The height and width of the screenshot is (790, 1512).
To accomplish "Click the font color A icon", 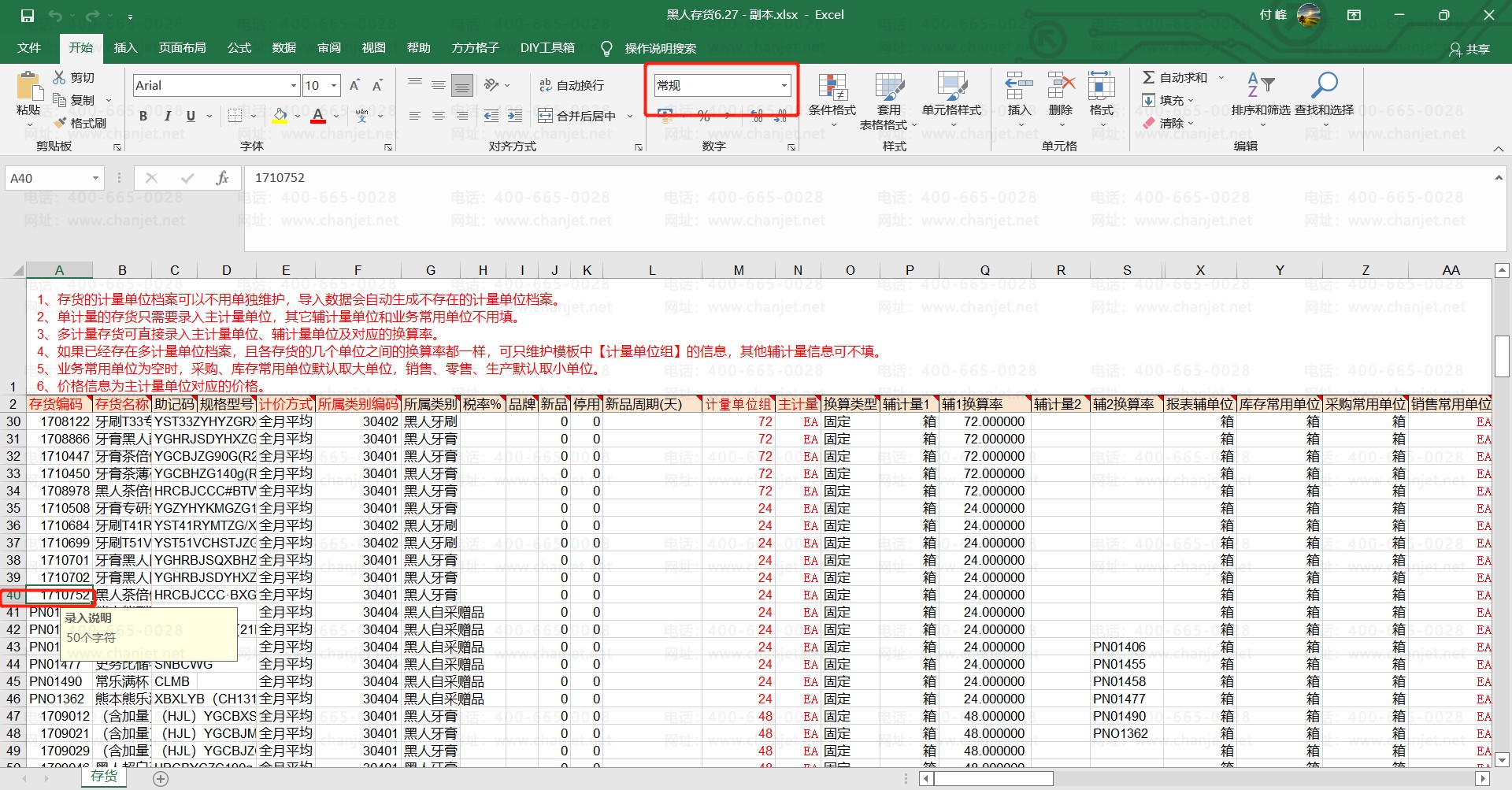I will coord(318,116).
